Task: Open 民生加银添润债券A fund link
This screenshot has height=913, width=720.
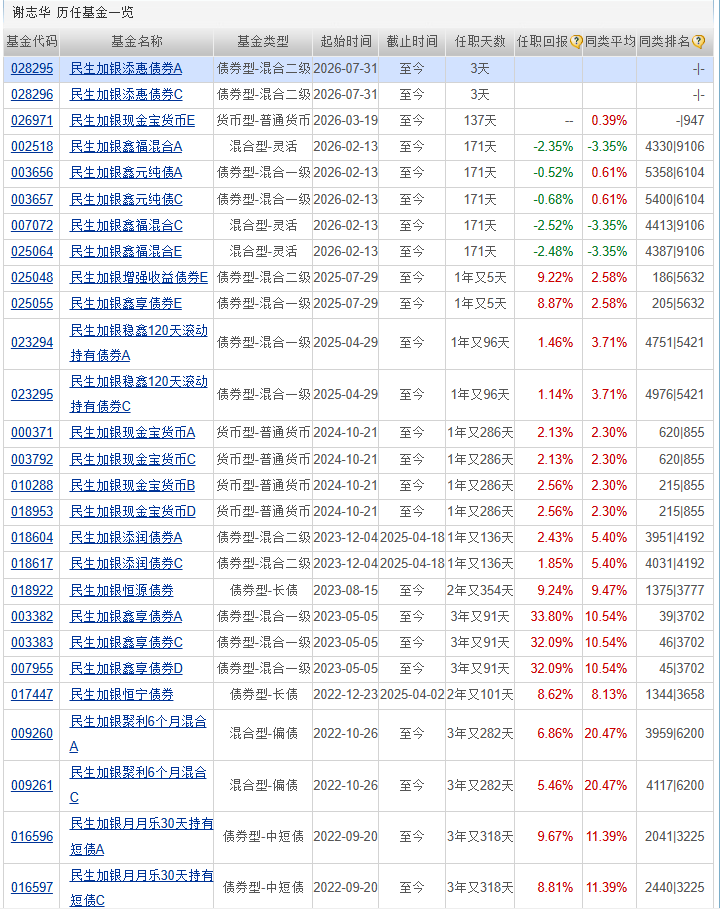Action: tap(126, 537)
